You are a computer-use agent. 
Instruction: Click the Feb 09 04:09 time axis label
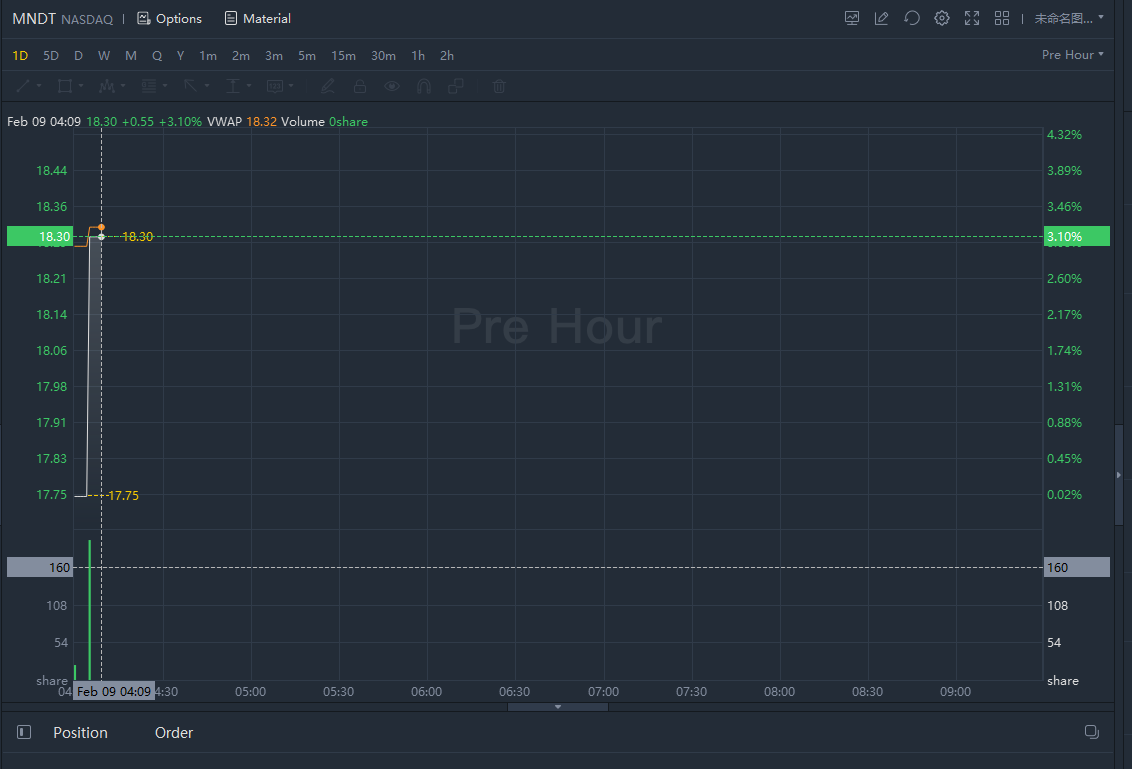[x=114, y=692]
